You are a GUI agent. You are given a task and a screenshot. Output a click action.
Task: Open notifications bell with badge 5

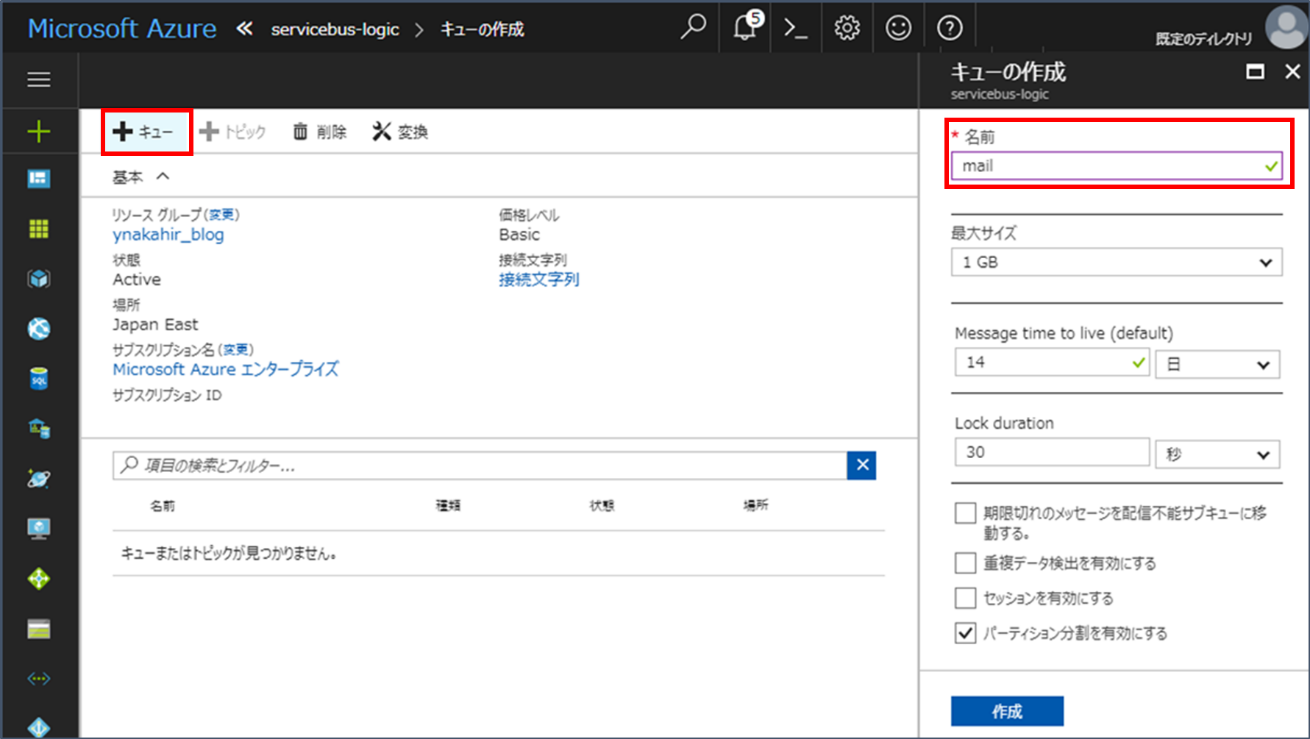746,27
